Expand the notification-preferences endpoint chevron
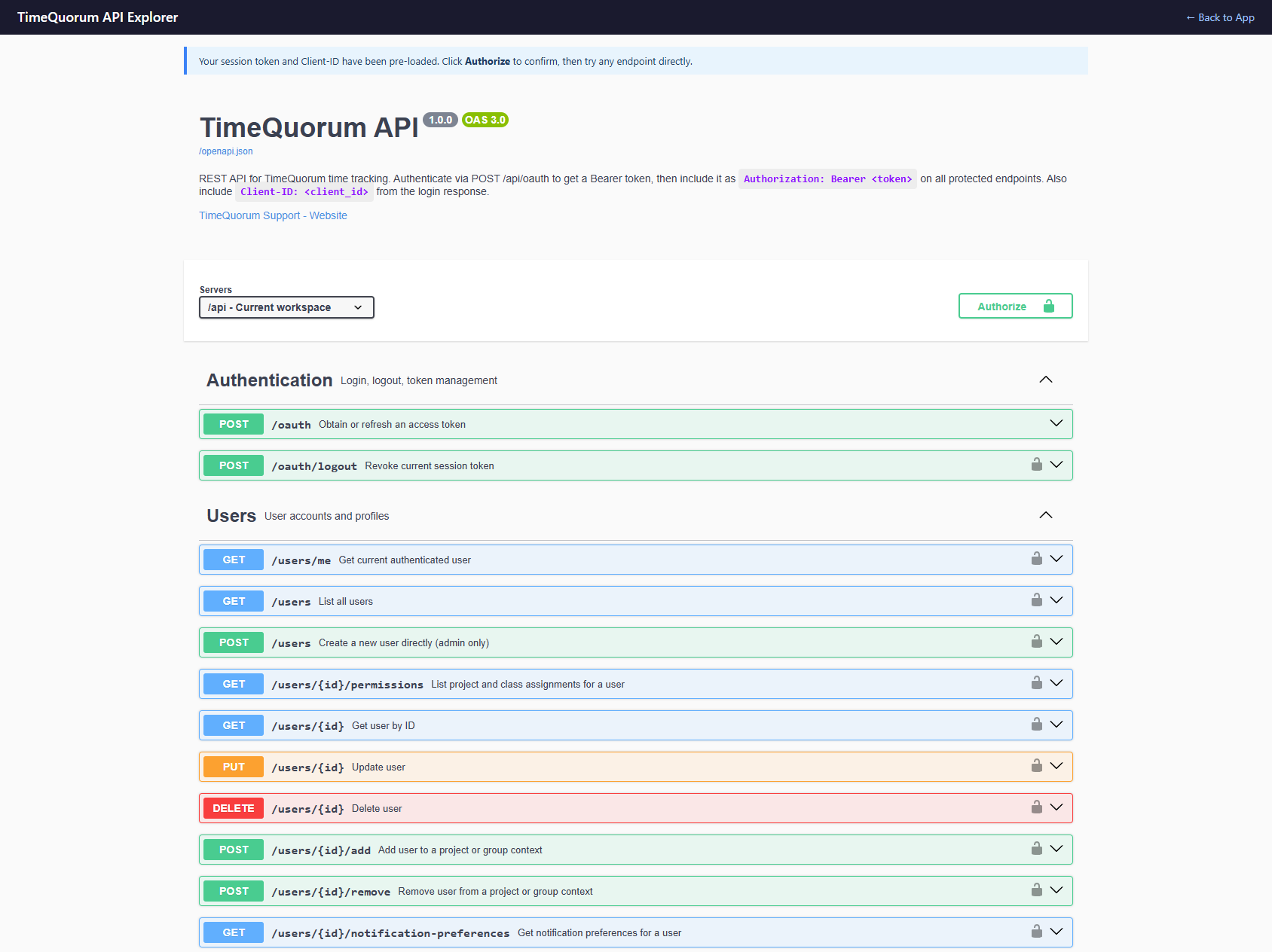The image size is (1272, 952). click(1056, 932)
